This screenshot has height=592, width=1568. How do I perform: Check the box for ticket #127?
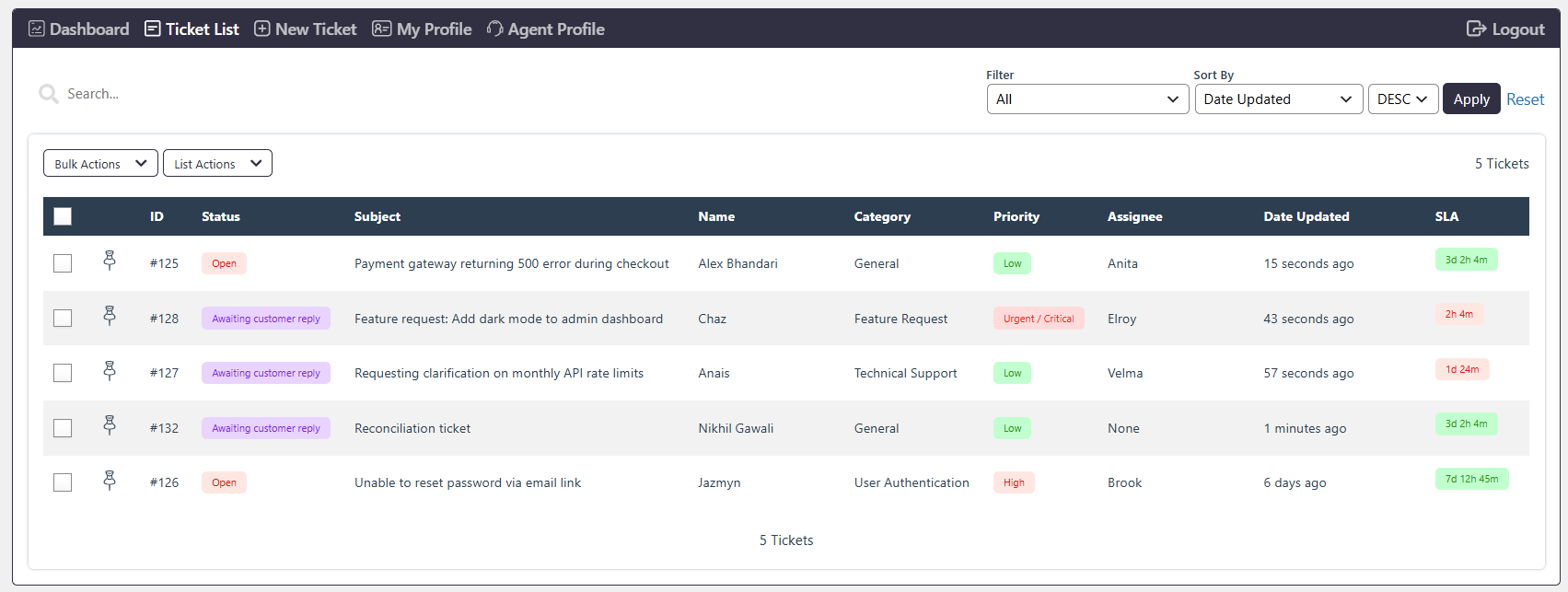(63, 373)
